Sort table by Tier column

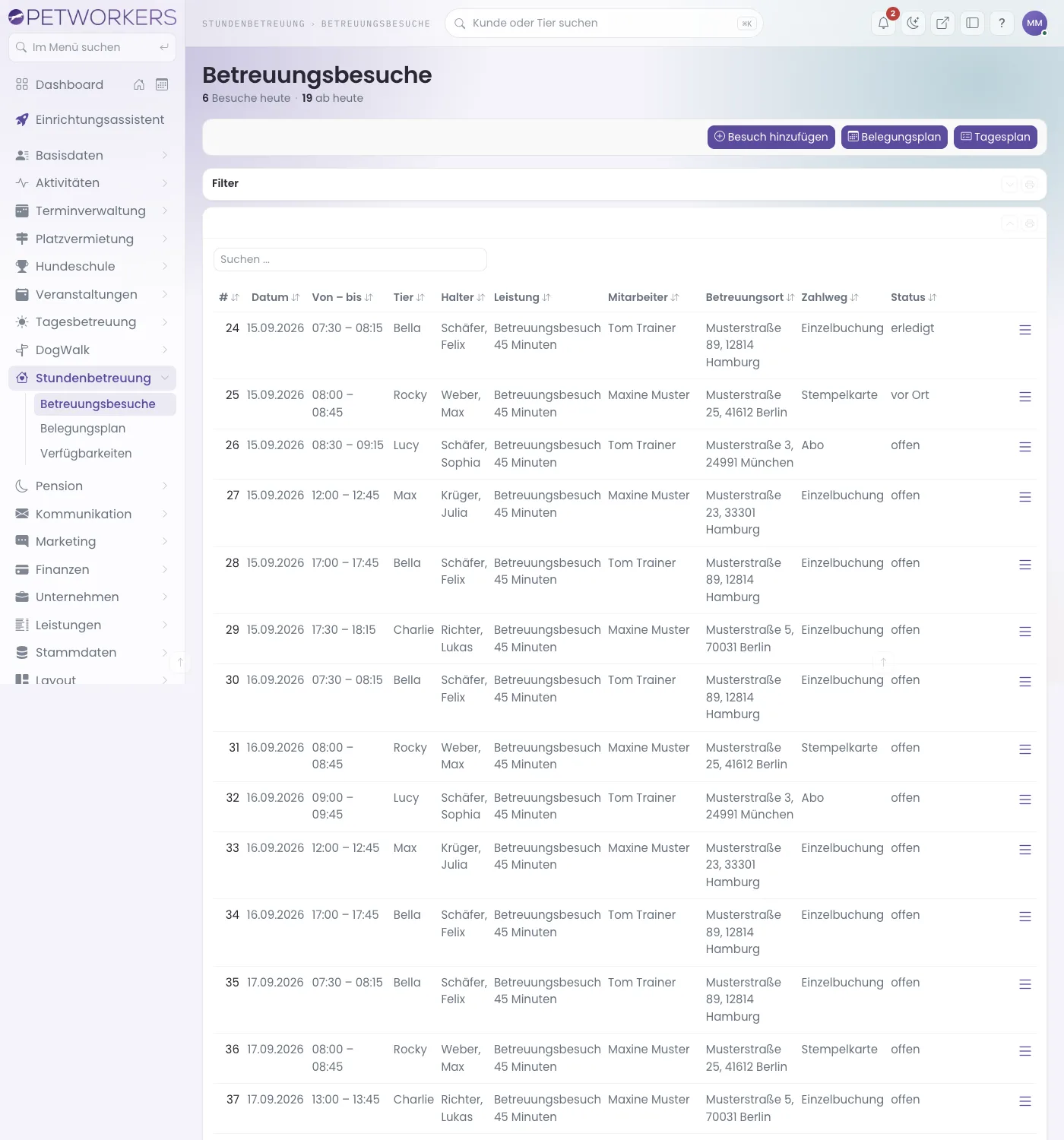click(x=409, y=297)
